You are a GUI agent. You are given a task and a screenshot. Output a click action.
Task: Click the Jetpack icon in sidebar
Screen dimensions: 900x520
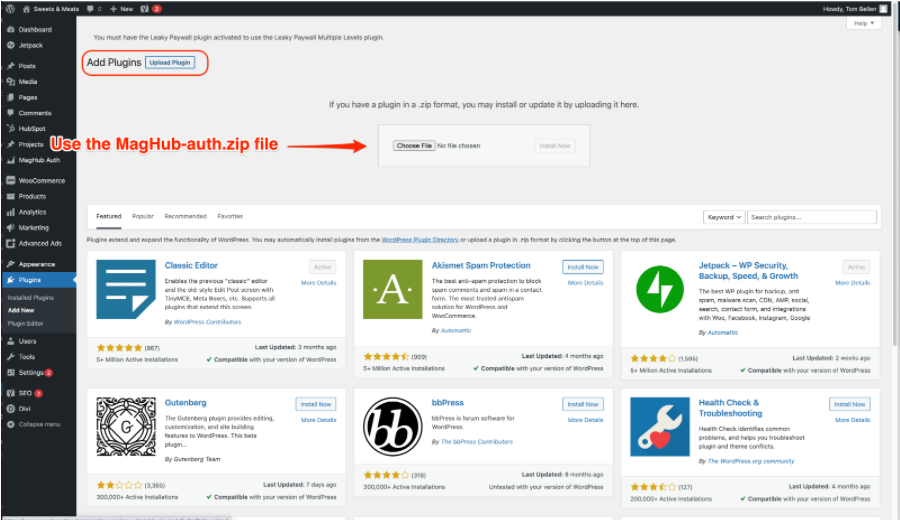[x=10, y=45]
